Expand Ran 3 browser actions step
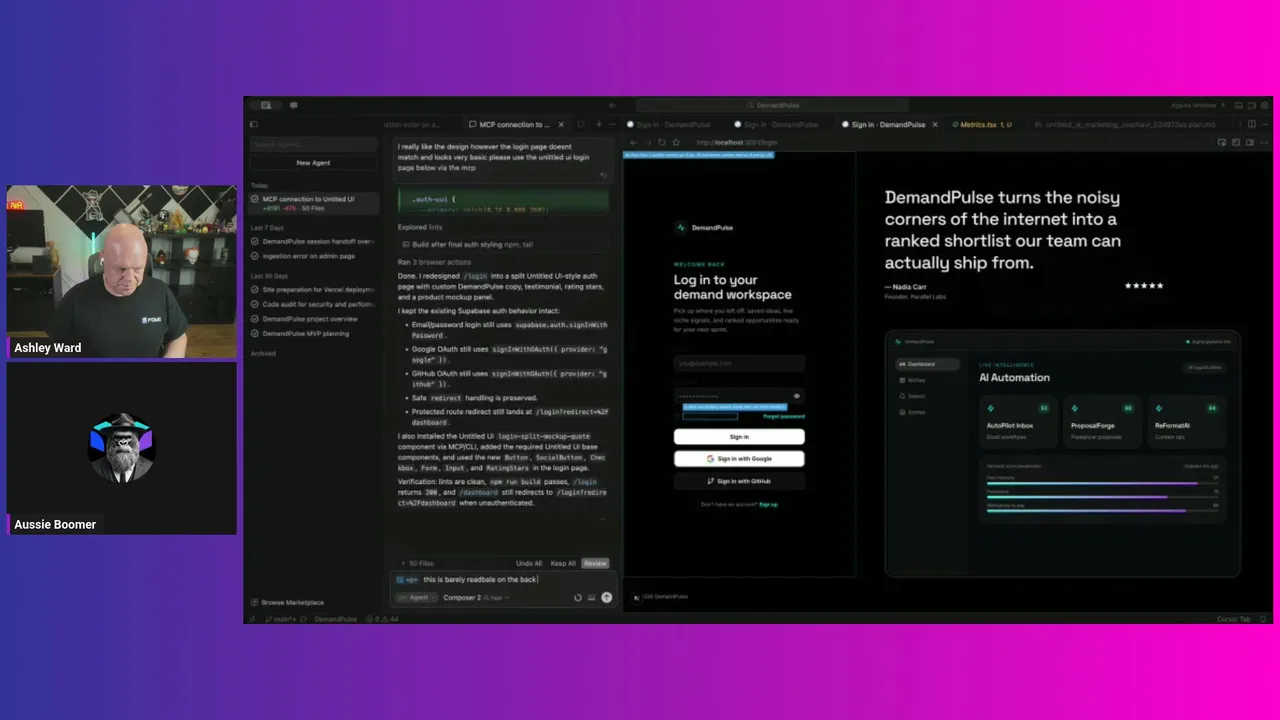 pos(434,262)
